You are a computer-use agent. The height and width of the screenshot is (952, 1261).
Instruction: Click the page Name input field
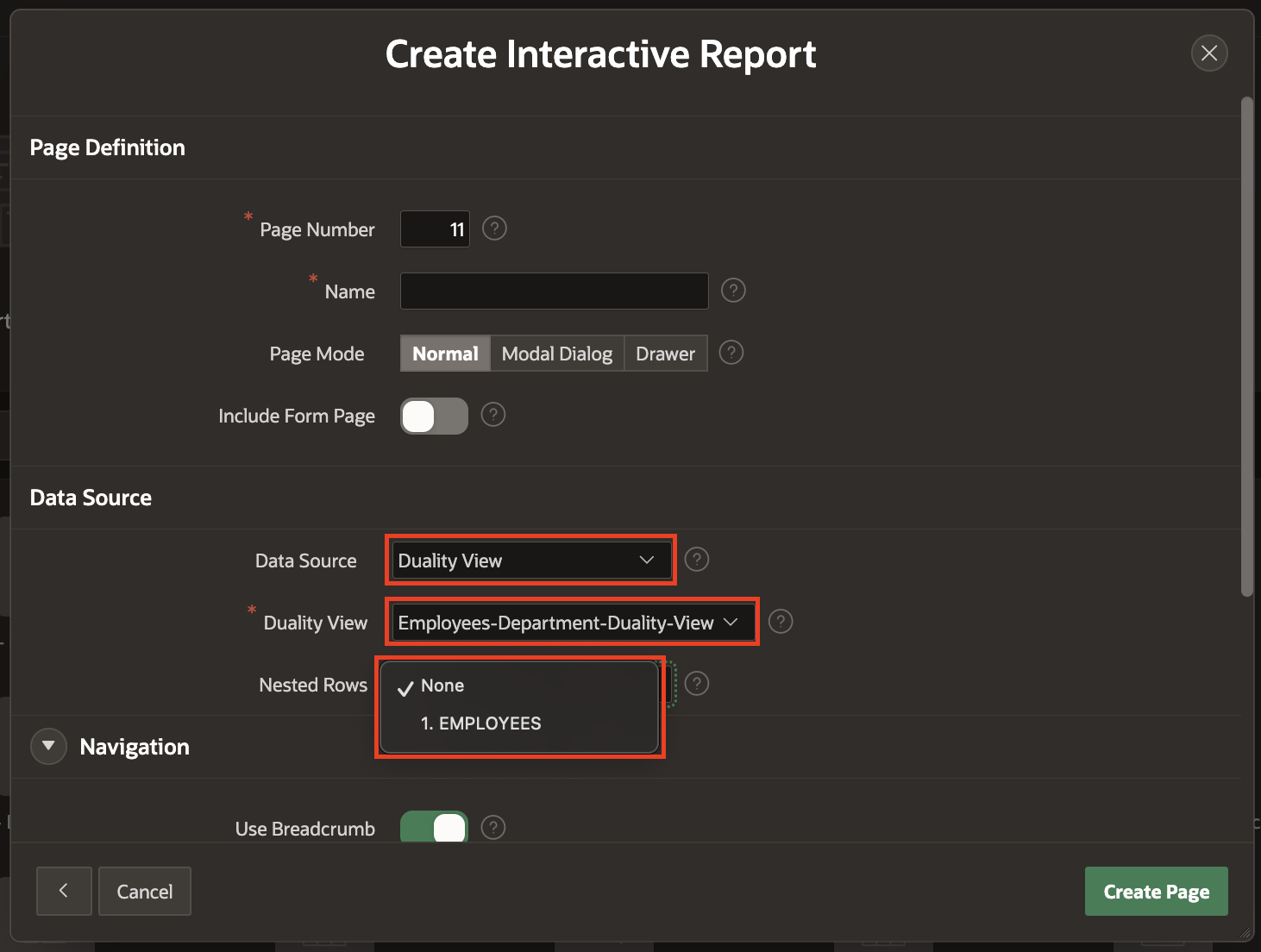(x=554, y=291)
